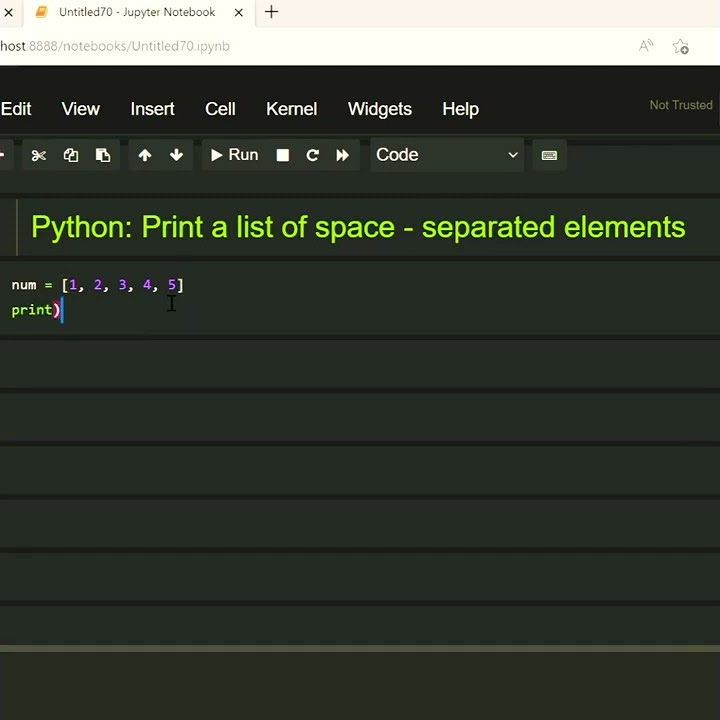The width and height of the screenshot is (720, 720).
Task: Open the command palette keyboard icon
Action: point(549,156)
